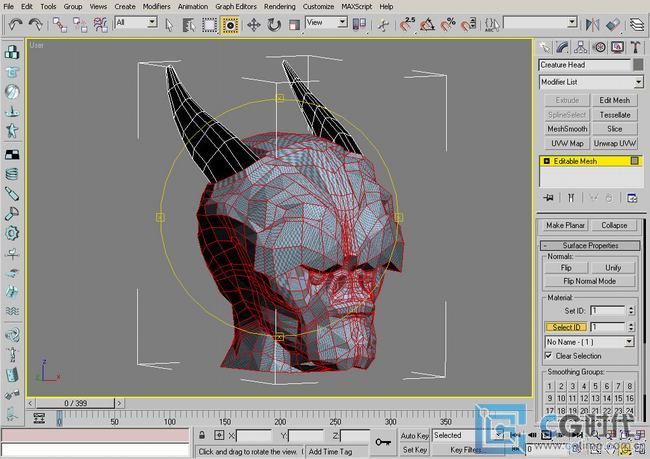Open the Modifiers menu
The height and width of the screenshot is (459, 650).
[156, 7]
